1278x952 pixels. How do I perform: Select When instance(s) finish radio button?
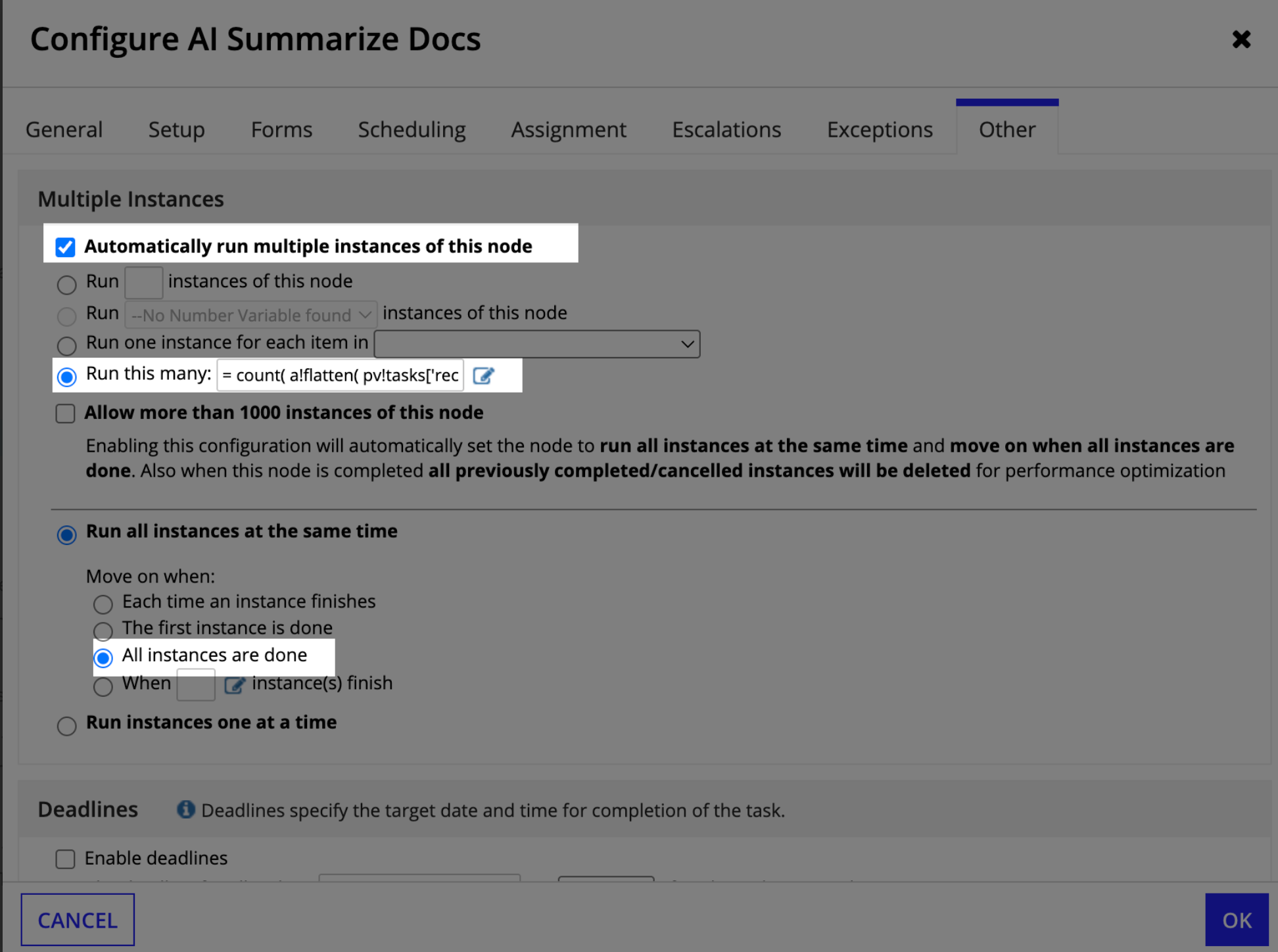coord(103,686)
